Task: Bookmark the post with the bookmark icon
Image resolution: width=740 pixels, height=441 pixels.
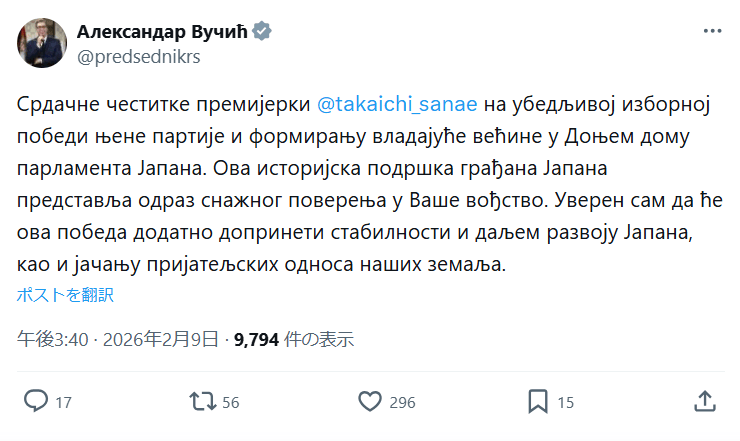Action: (538, 402)
